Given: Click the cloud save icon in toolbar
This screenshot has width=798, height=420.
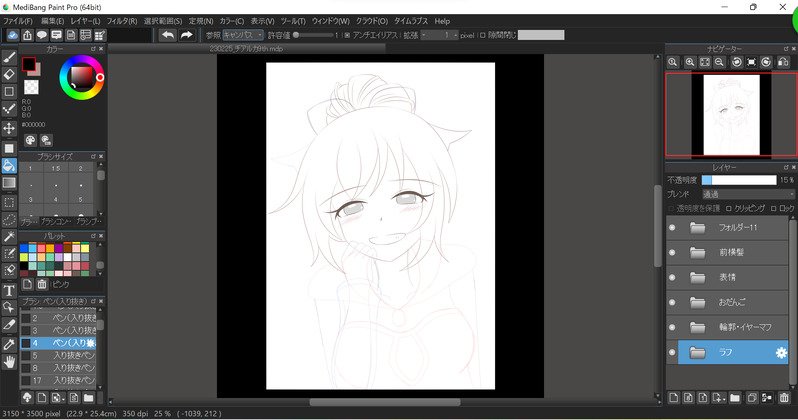Looking at the screenshot, I should click(12, 35).
